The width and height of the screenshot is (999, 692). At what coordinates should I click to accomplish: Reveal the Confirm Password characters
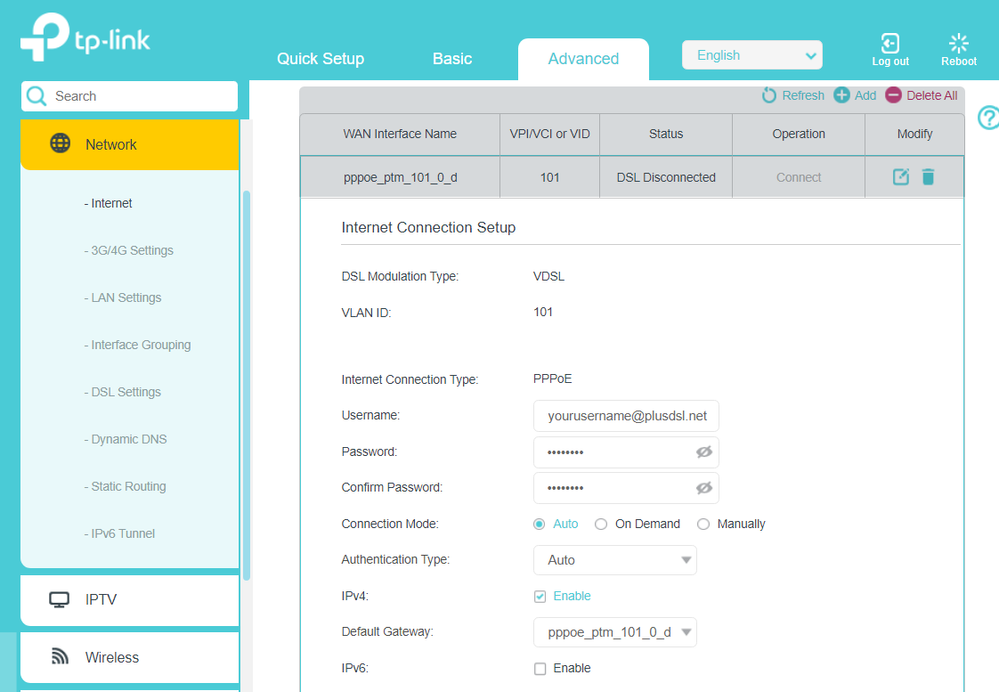coord(704,488)
